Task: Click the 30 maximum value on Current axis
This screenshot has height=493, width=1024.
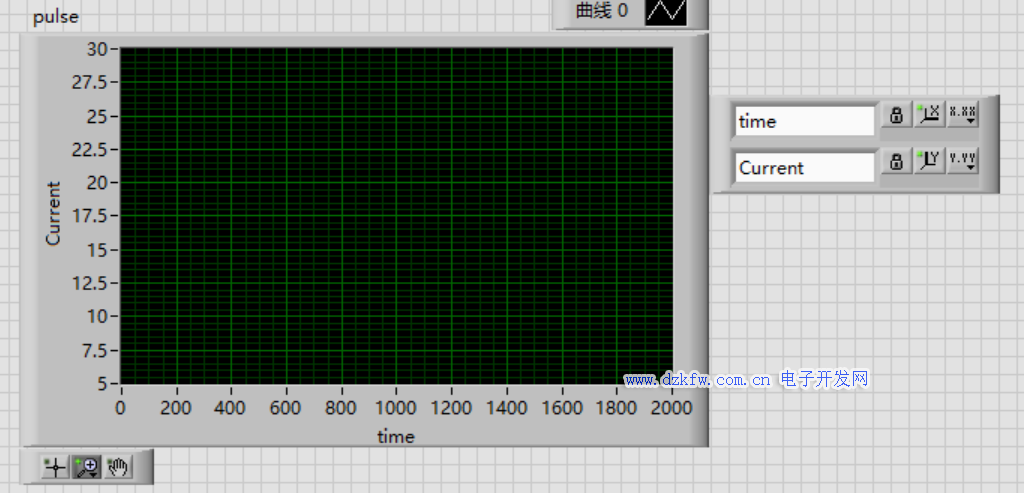Action: [97, 49]
